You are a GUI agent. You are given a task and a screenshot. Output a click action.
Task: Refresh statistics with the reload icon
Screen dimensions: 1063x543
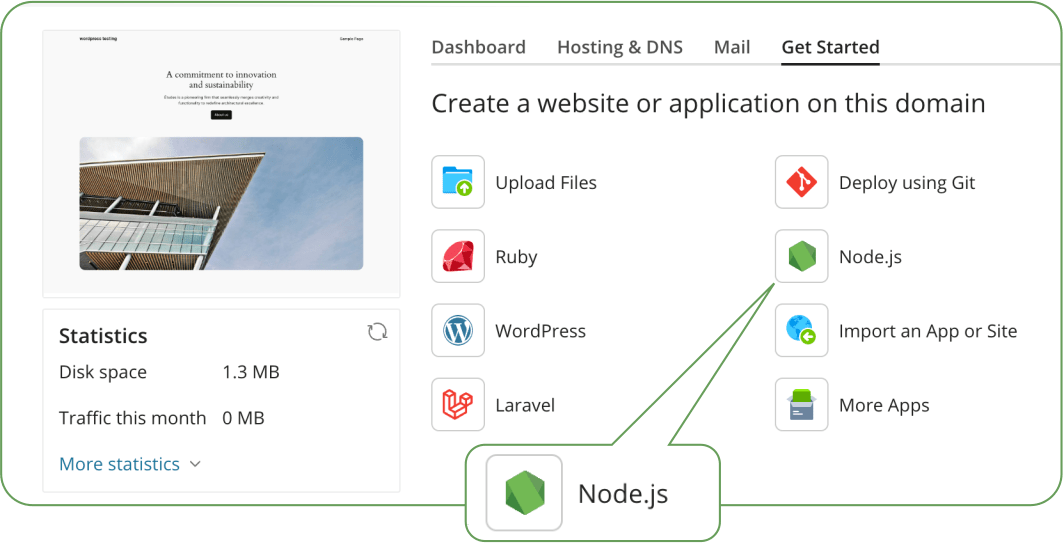pyautogui.click(x=378, y=331)
